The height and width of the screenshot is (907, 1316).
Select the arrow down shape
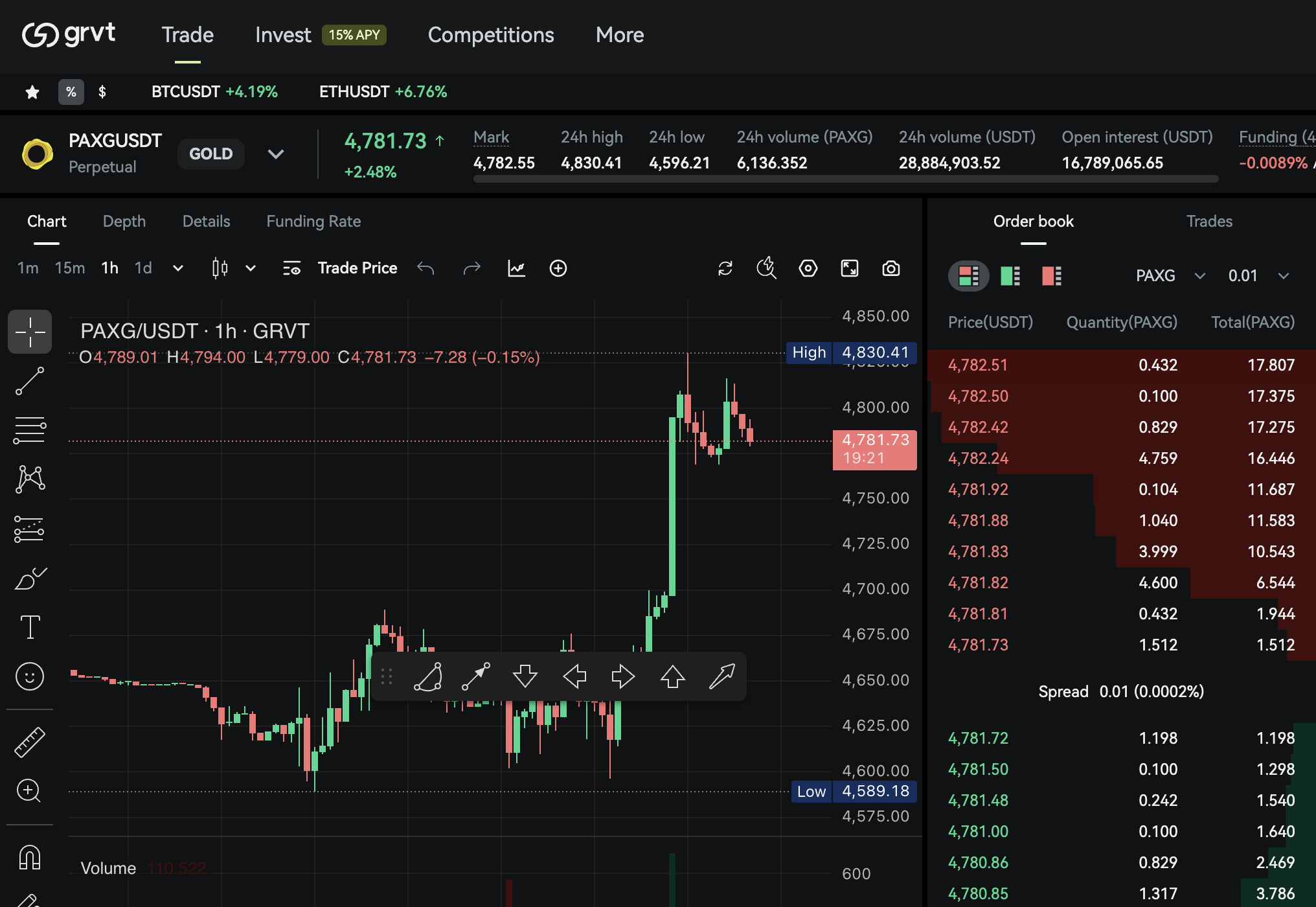tap(525, 677)
